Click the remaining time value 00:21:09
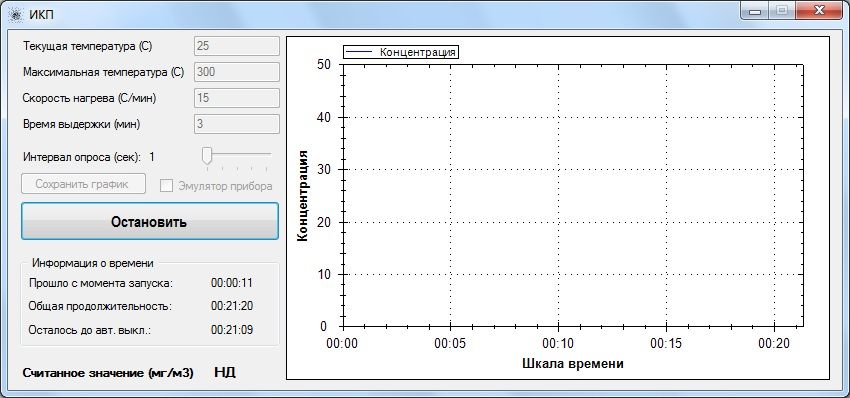Image resolution: width=850 pixels, height=398 pixels. (231, 329)
